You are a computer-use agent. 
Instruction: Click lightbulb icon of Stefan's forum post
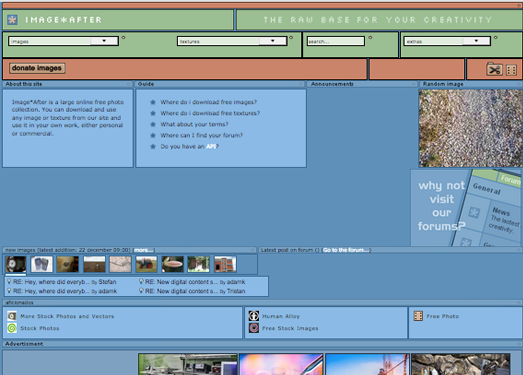click(9, 282)
